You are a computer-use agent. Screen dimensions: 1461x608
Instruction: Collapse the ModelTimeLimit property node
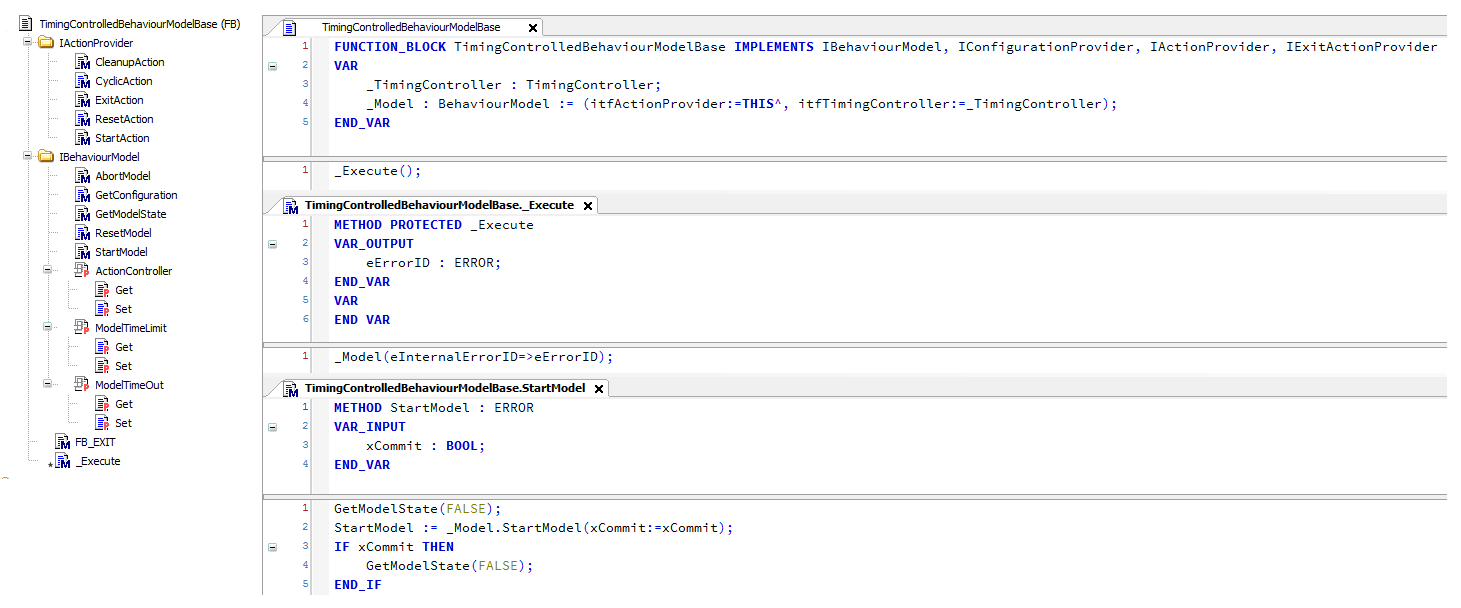pos(48,328)
